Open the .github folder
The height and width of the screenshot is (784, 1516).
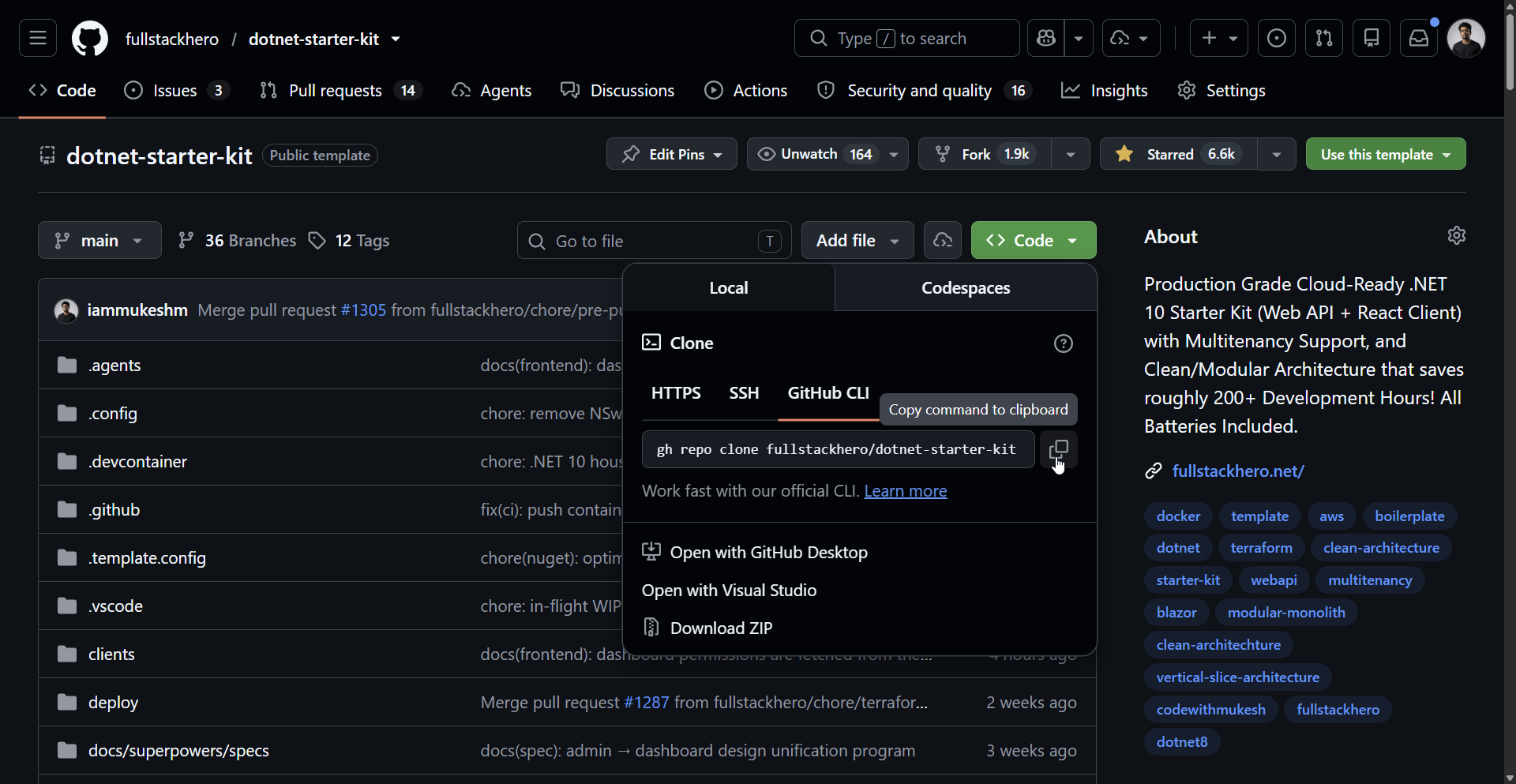pos(114,509)
